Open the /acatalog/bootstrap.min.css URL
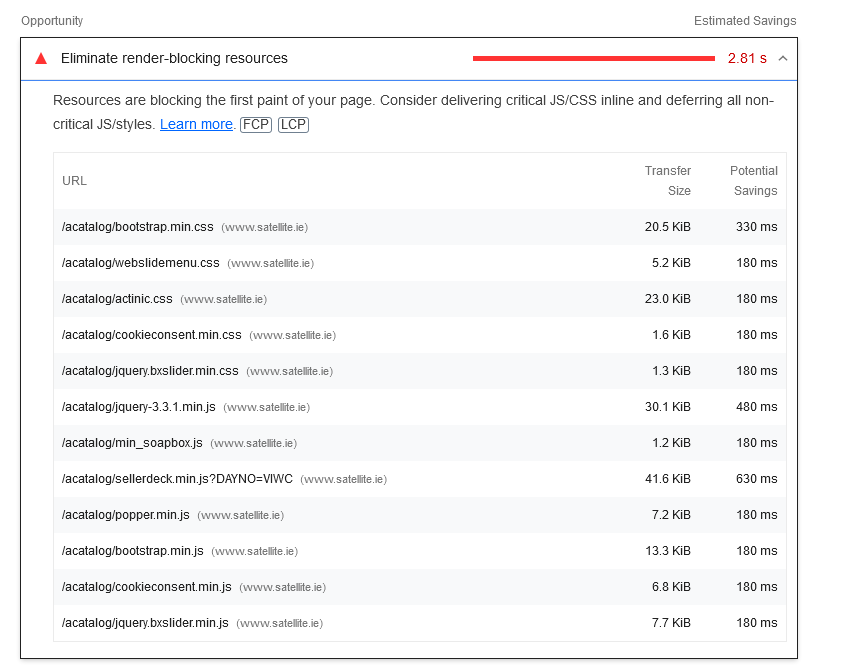Screen dimensions: 852x669 coord(138,227)
